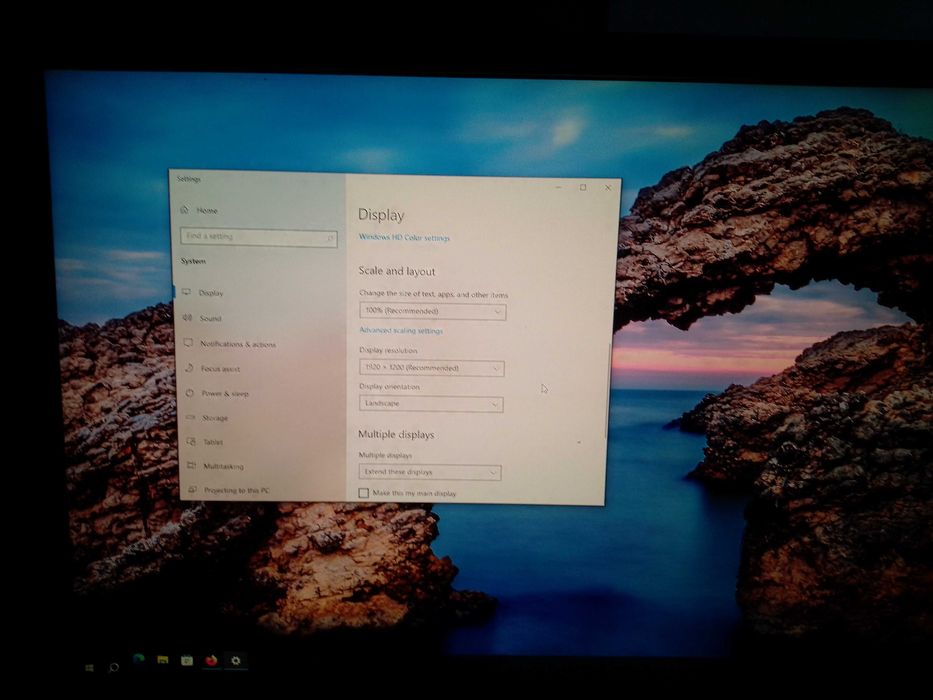The width and height of the screenshot is (933, 700).
Task: Click the Display page title
Action: pos(381,215)
